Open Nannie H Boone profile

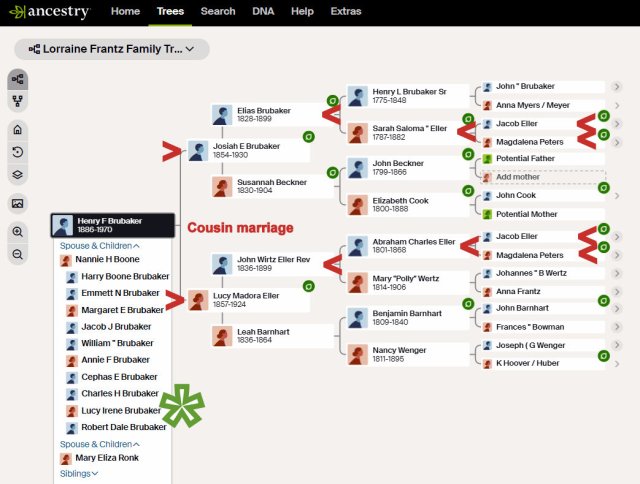(107, 260)
